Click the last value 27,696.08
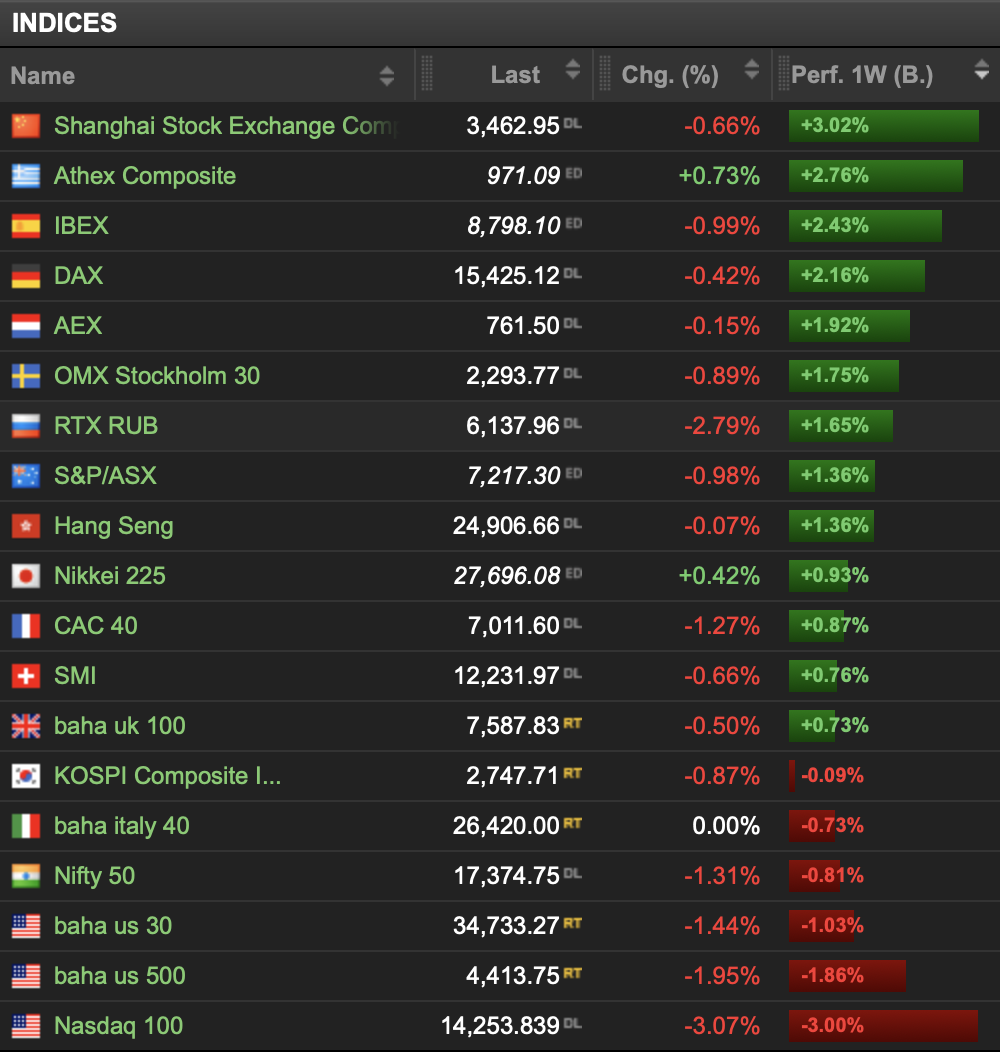 (x=507, y=576)
